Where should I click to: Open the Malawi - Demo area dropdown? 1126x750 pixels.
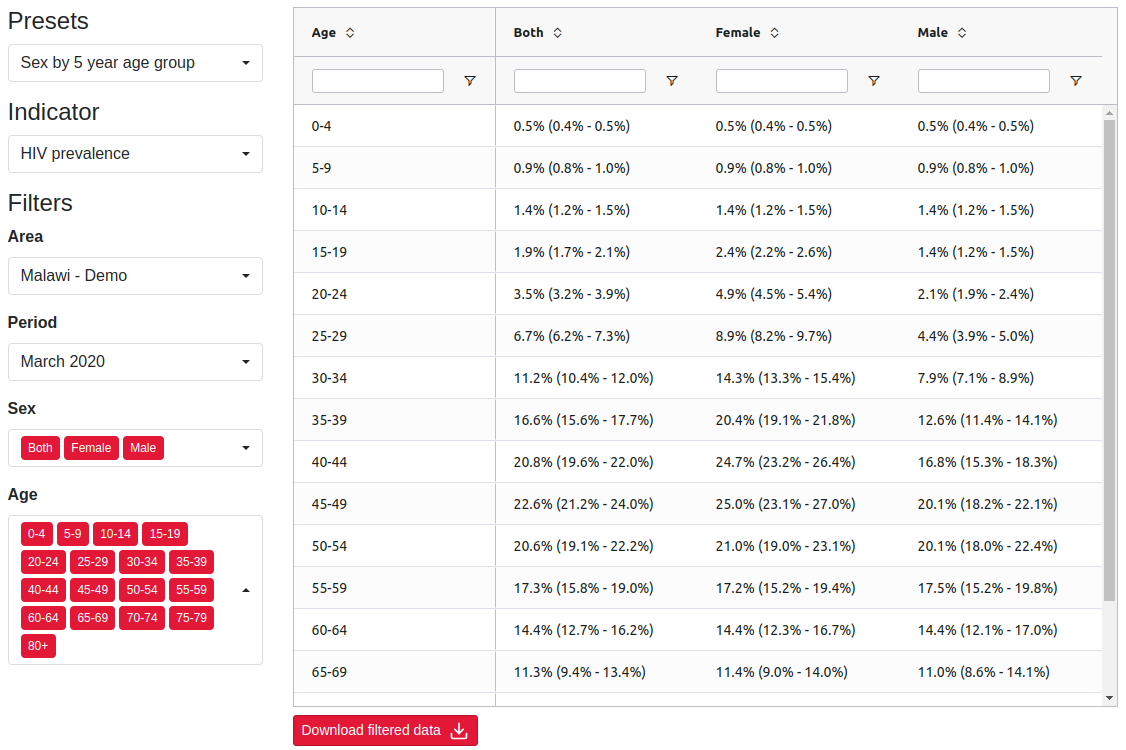(x=135, y=276)
